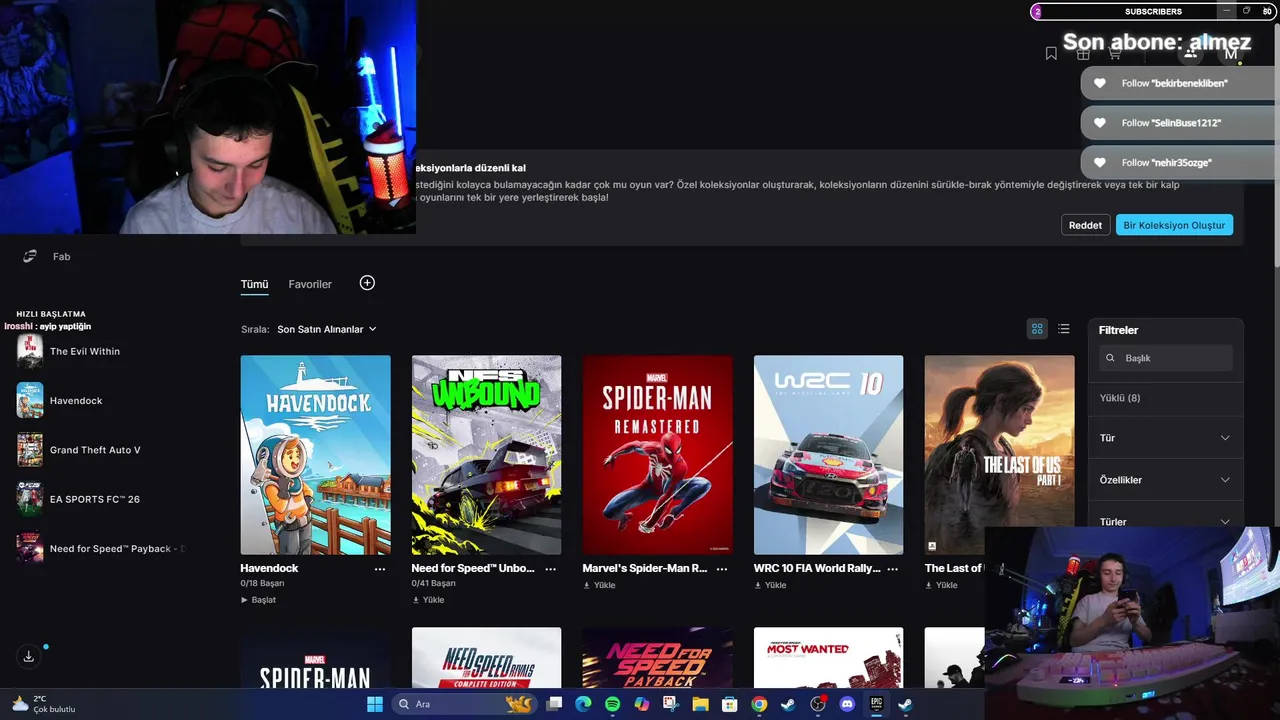Open the downloads icon in sidebar

pyautogui.click(x=29, y=656)
